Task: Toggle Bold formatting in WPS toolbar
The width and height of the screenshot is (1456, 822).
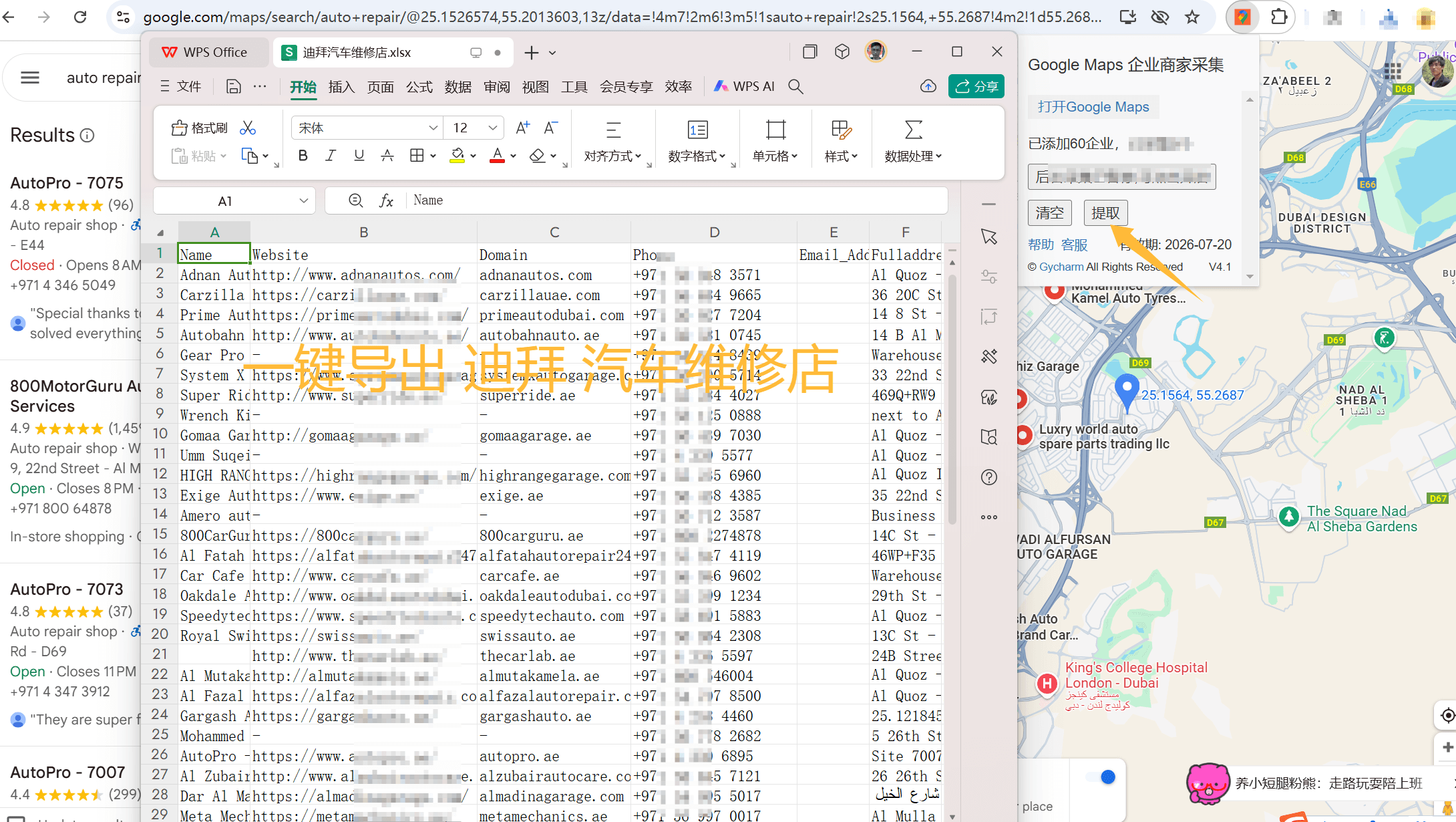Action: 303,156
